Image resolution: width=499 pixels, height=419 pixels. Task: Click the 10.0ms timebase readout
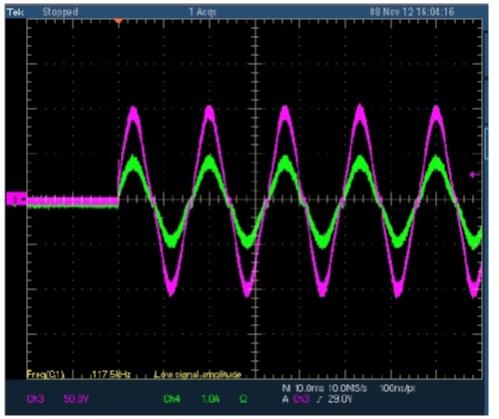309,389
